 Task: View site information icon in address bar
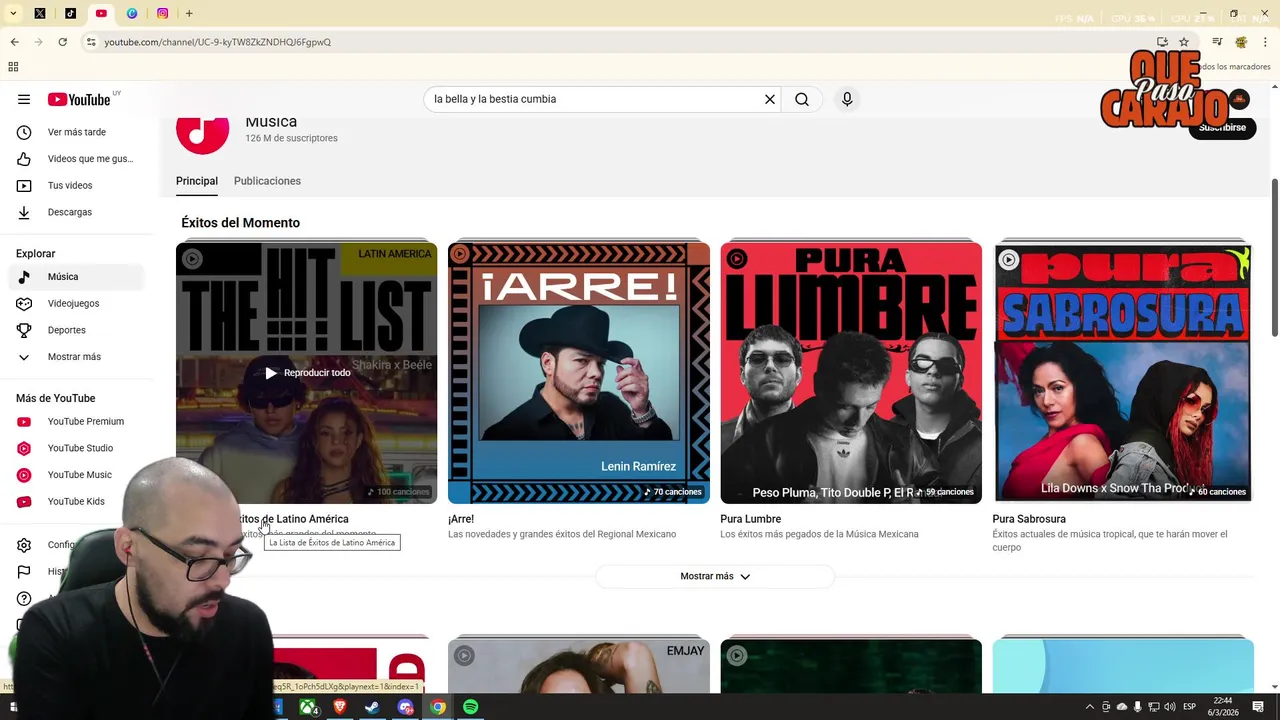coord(91,42)
